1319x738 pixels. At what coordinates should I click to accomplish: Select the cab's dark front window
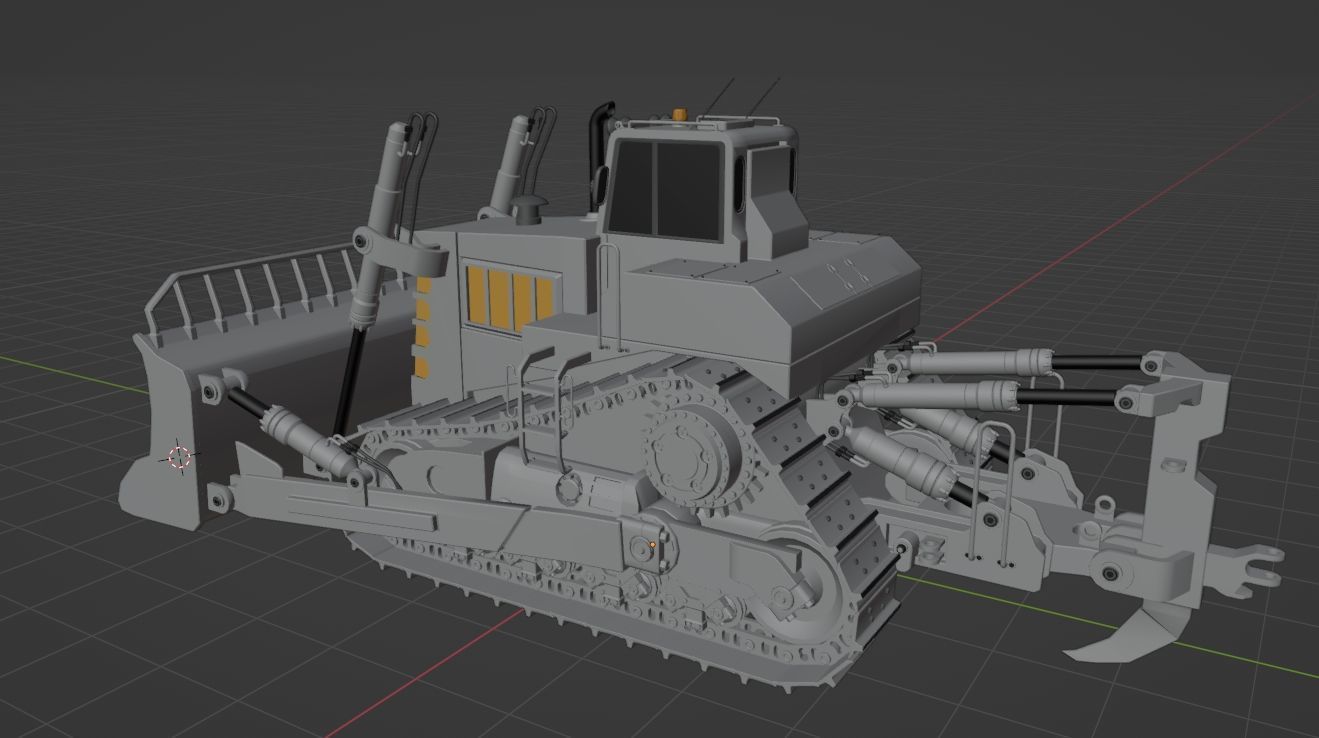tap(667, 189)
